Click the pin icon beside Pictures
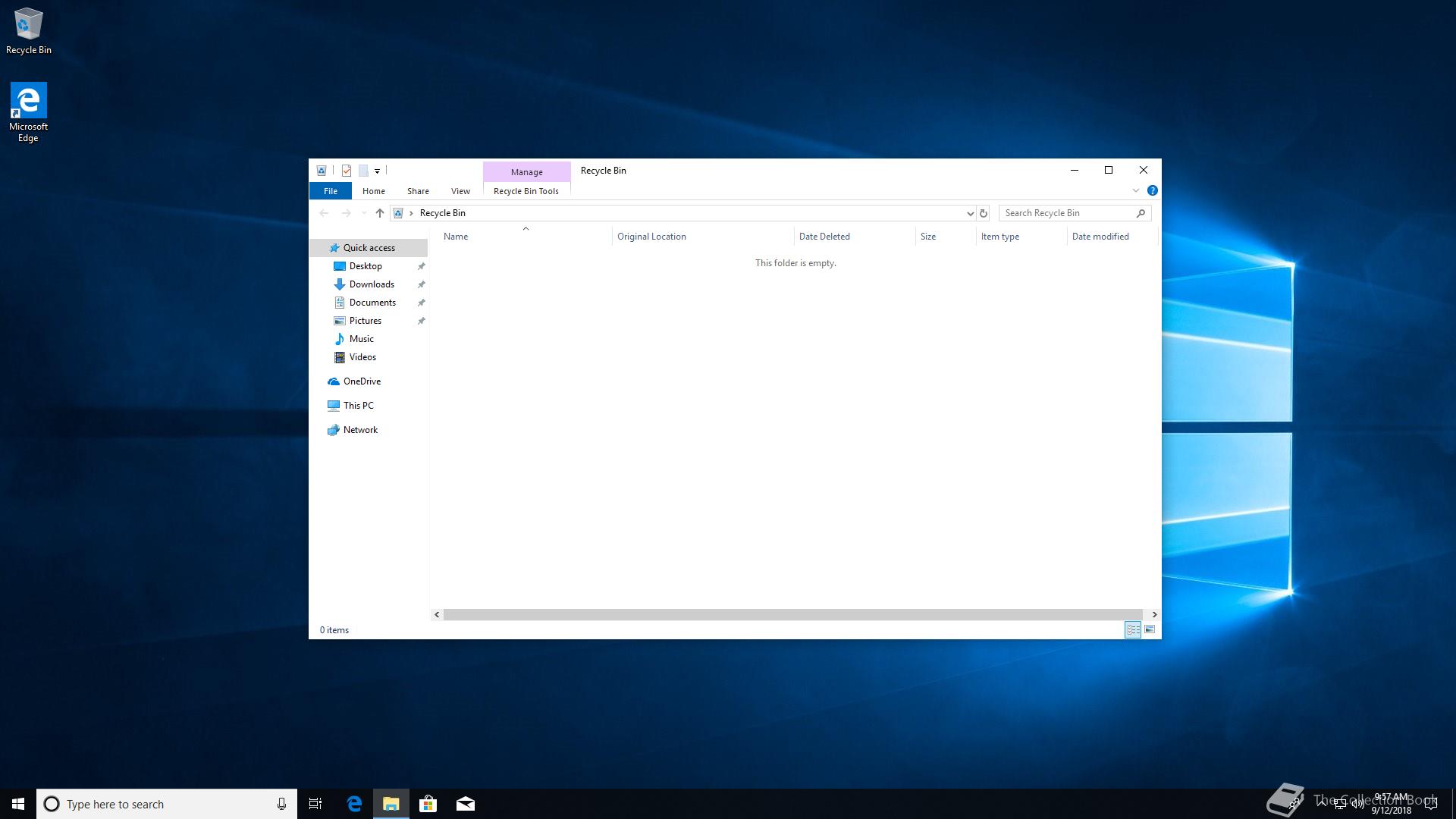 422,321
